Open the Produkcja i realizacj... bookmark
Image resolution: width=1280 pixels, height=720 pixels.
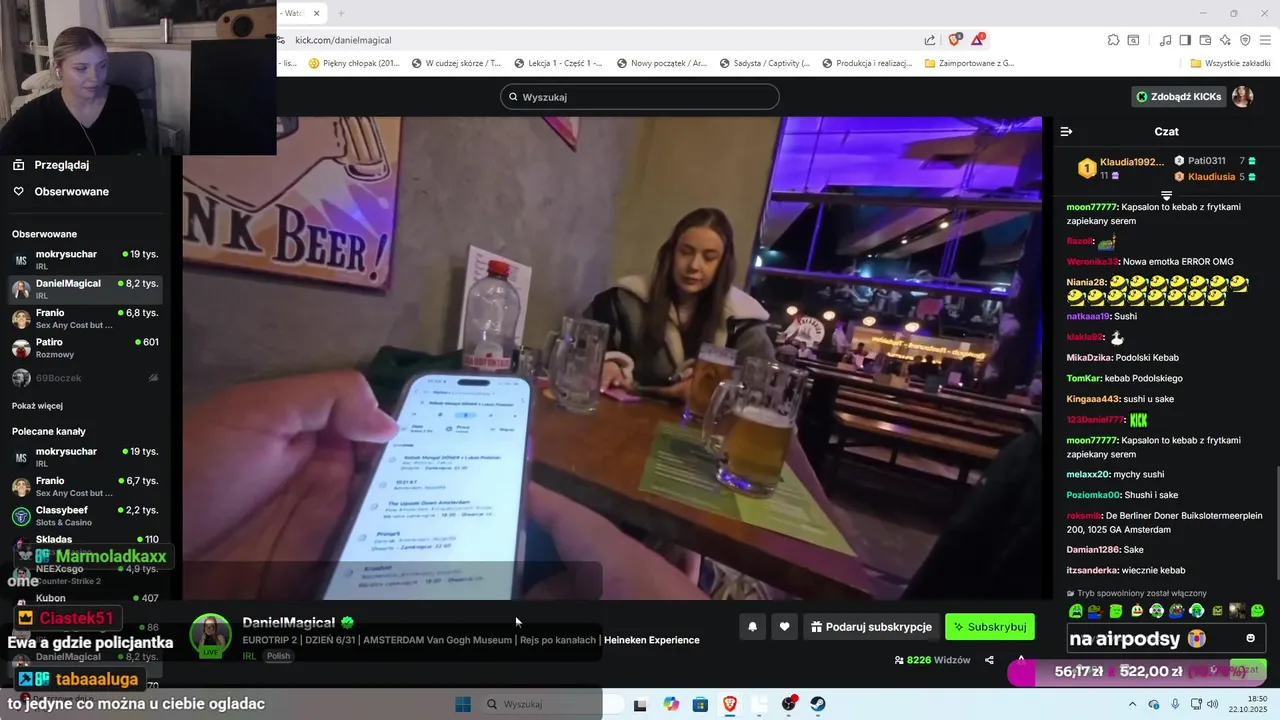tap(867, 63)
